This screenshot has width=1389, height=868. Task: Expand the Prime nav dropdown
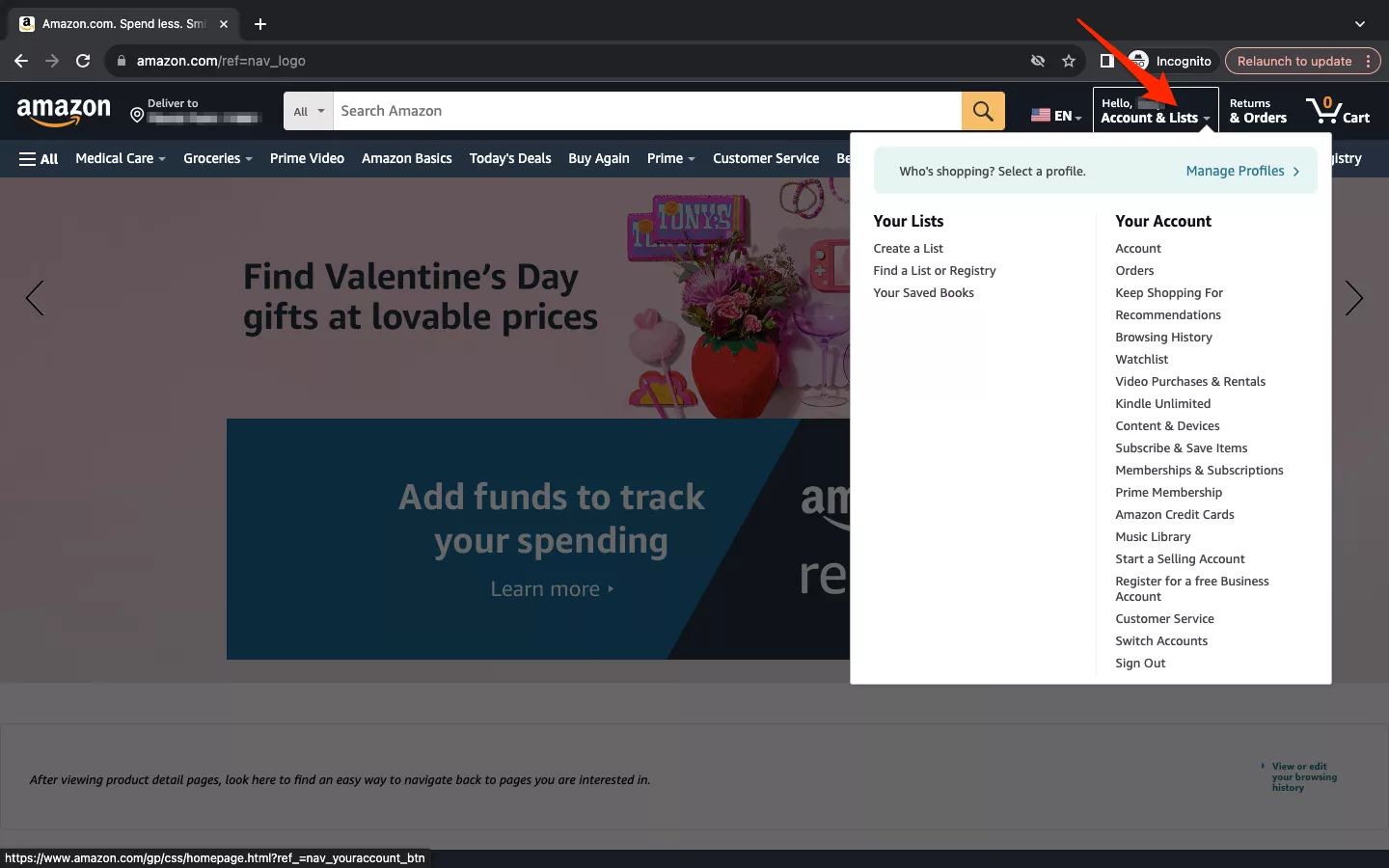(x=670, y=159)
